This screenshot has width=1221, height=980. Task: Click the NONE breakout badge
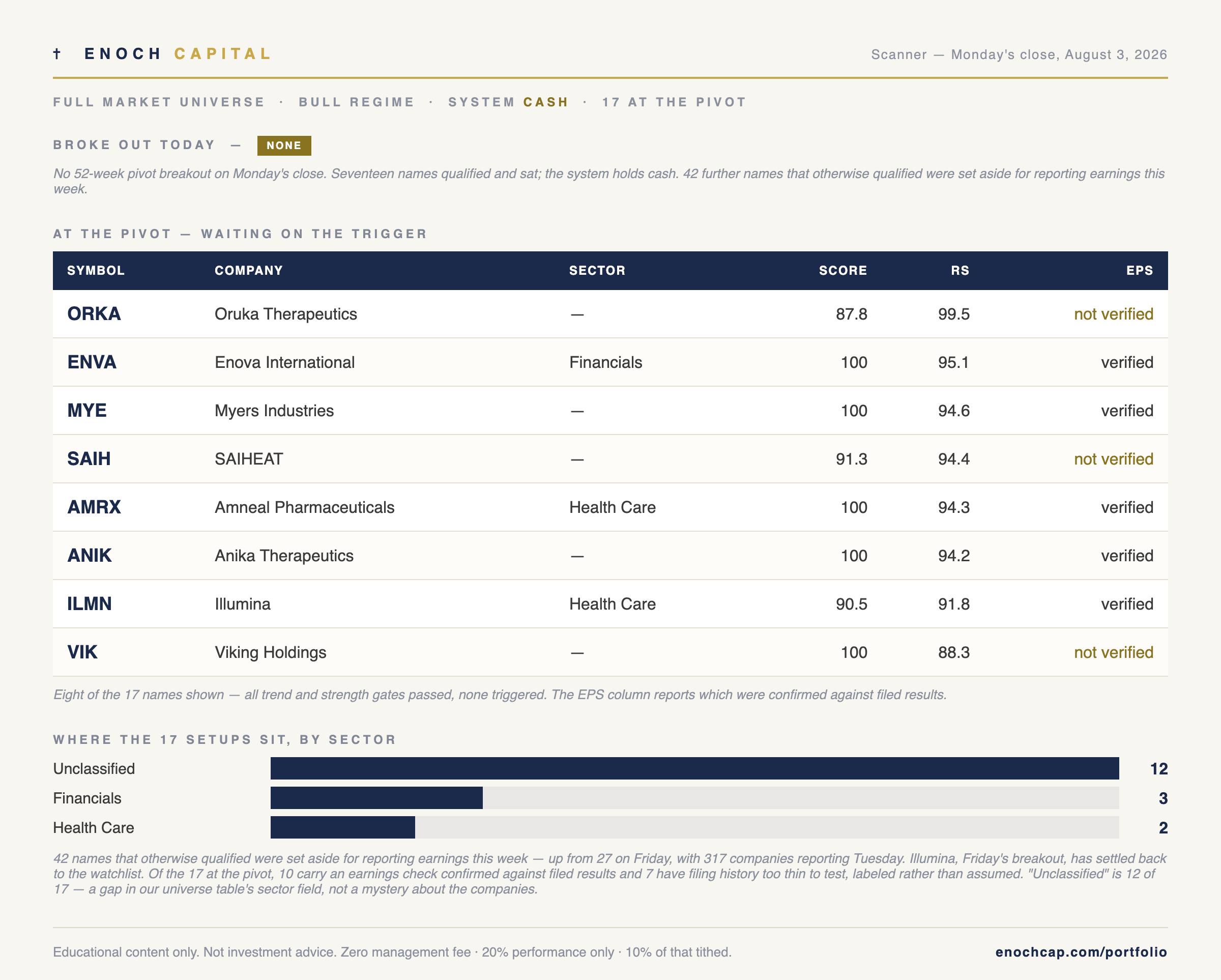(x=284, y=146)
